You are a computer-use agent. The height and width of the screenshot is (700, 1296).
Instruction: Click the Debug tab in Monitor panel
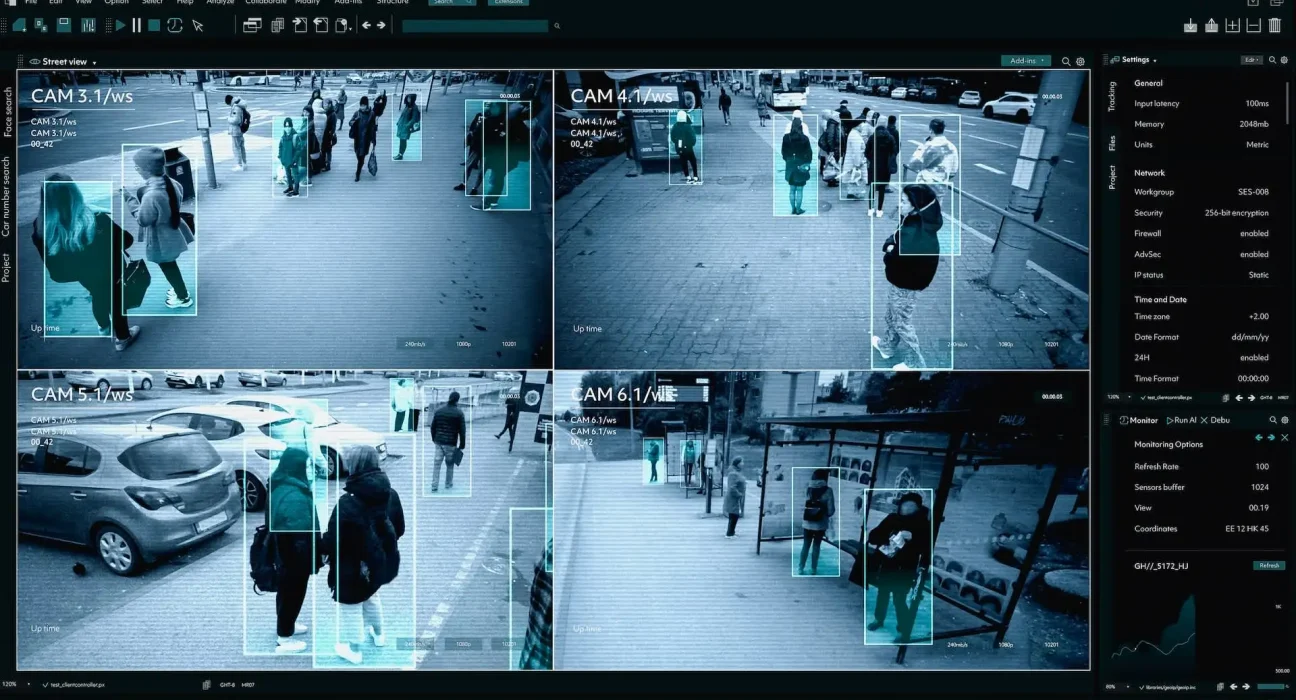pos(1215,420)
